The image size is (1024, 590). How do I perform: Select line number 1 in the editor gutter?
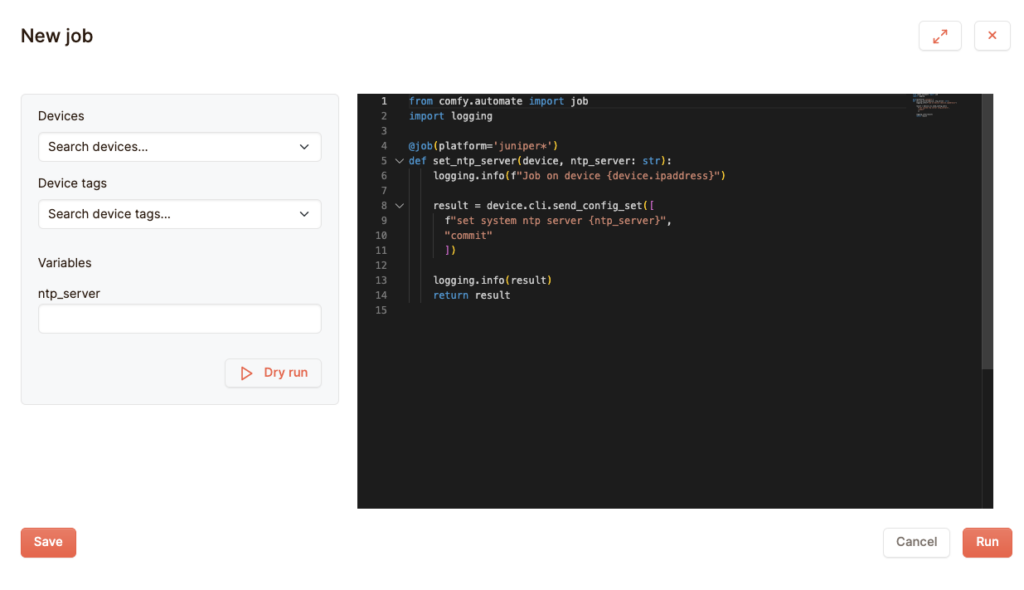point(383,101)
